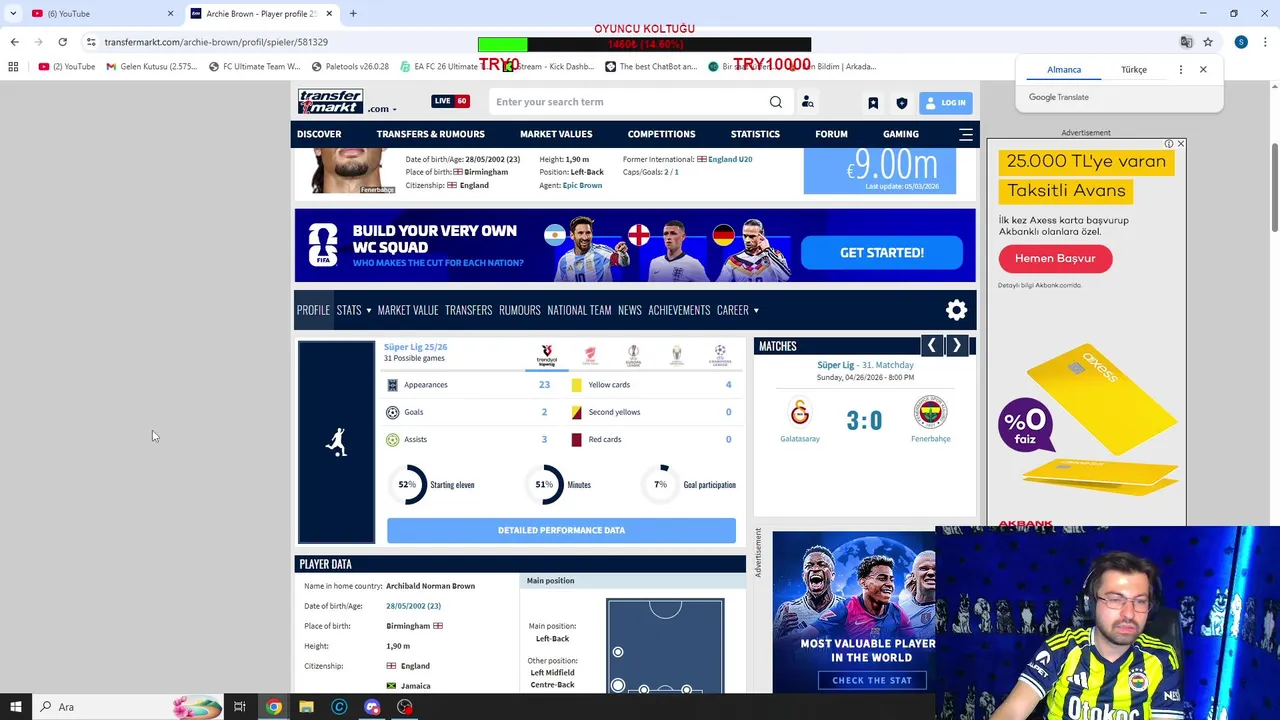Click DETAILED PERFORMANCE DATA button
1280x720 pixels.
click(x=561, y=530)
